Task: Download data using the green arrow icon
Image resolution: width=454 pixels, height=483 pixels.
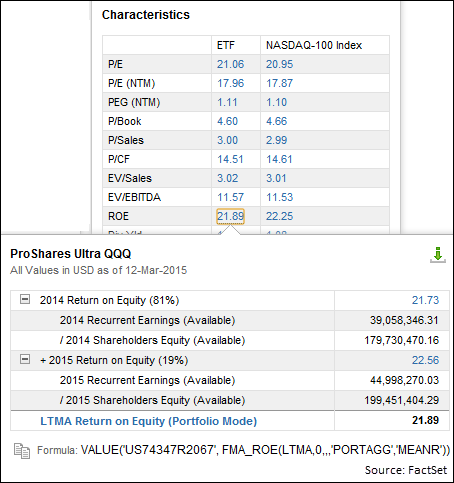Action: tap(438, 255)
